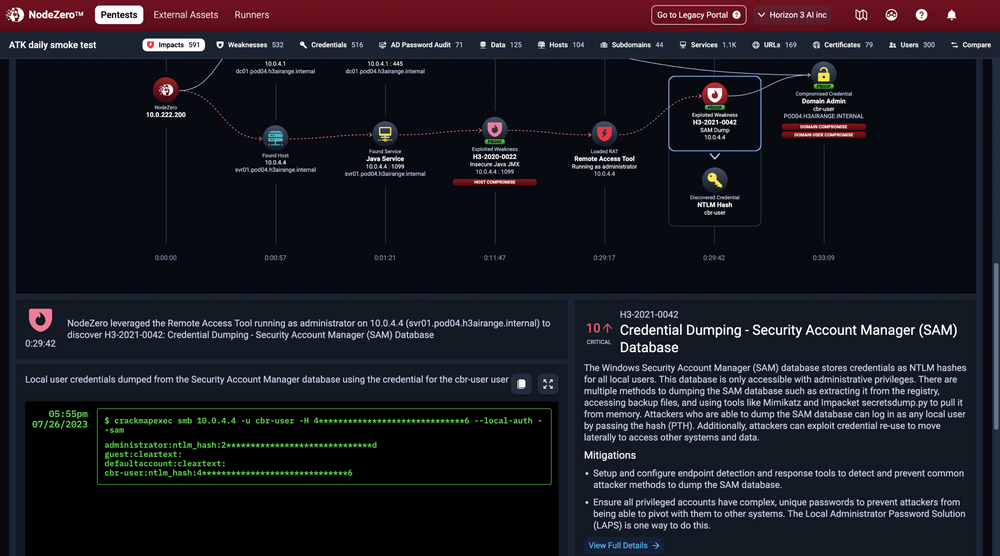Viewport: 1000px width, 556px height.
Task: Click Go to Legacy Portal button
Action: click(x=699, y=15)
